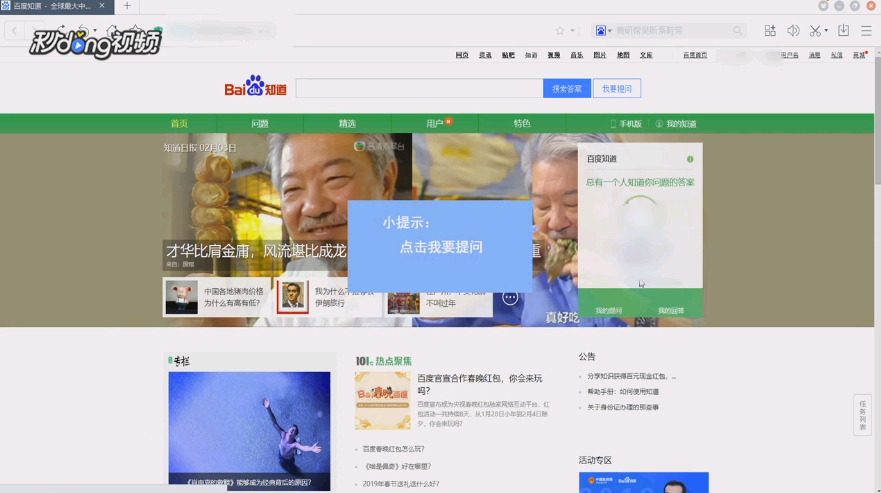Viewport: 881px width, 493px height.
Task: Open a new tab with plus button
Action: tap(127, 6)
